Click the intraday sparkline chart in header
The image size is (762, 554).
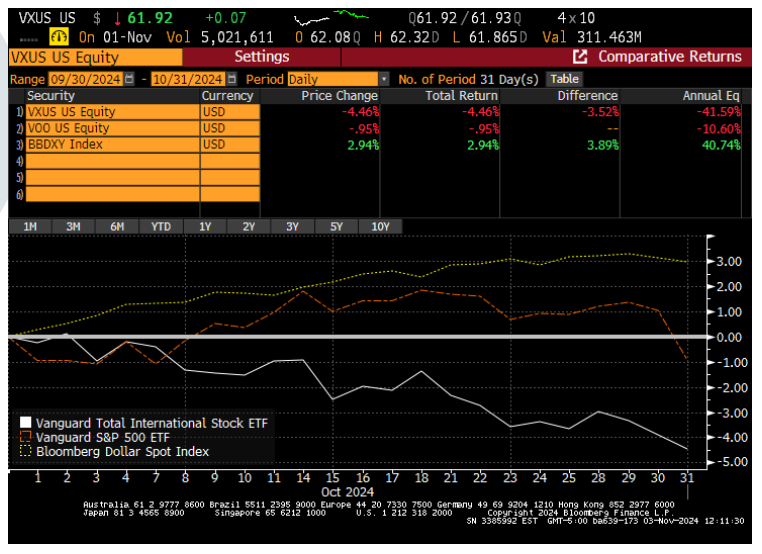point(331,18)
